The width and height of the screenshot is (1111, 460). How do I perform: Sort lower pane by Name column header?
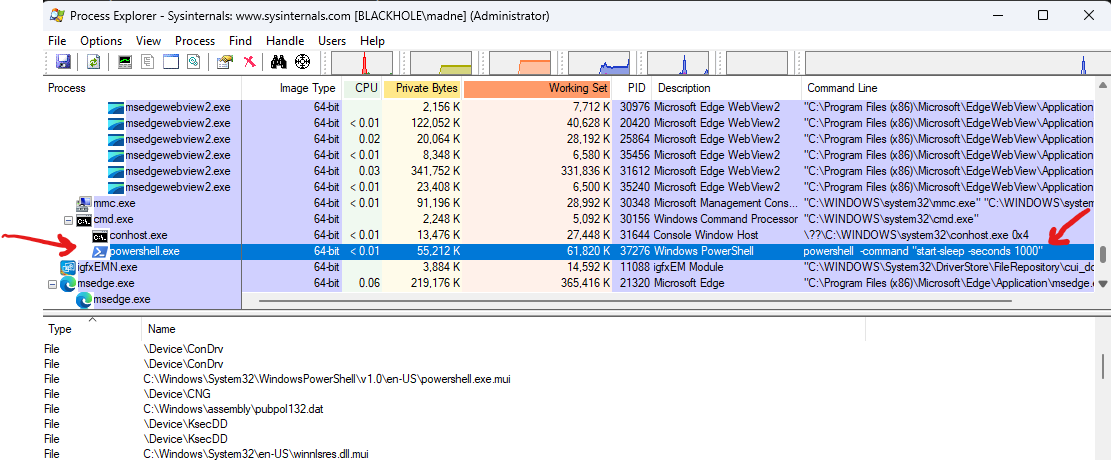click(x=503, y=329)
